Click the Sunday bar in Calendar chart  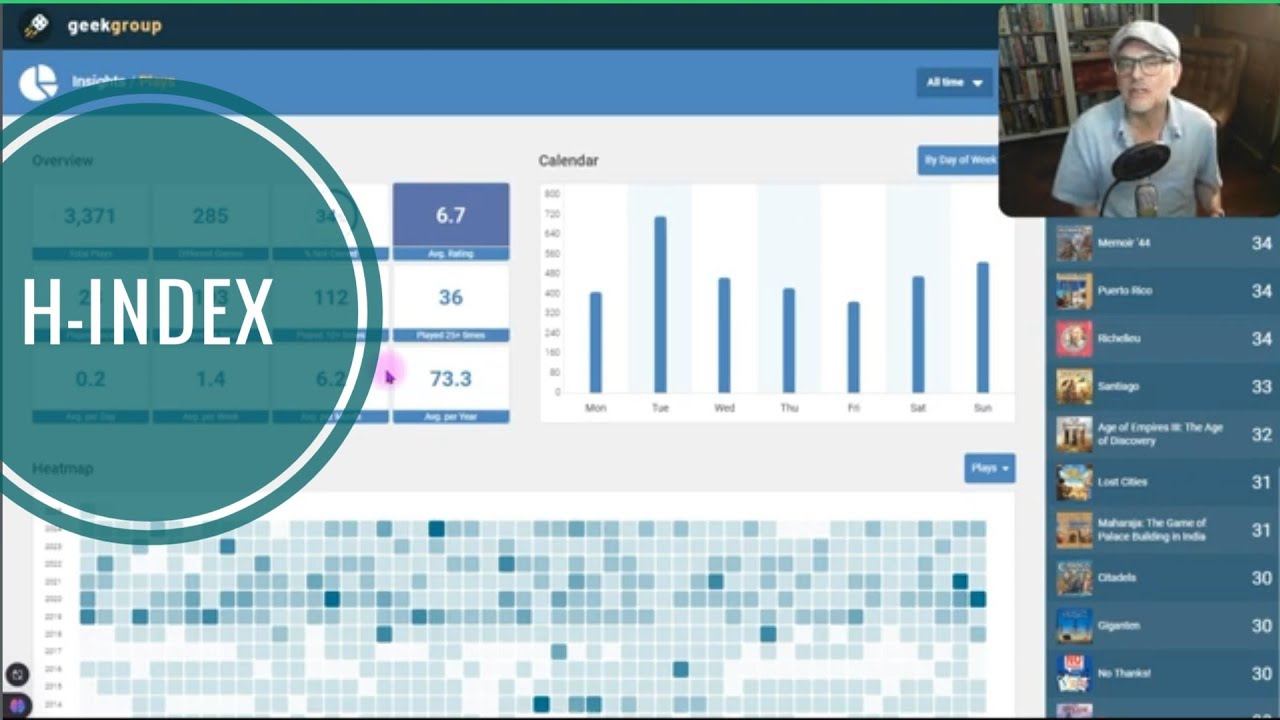point(983,327)
